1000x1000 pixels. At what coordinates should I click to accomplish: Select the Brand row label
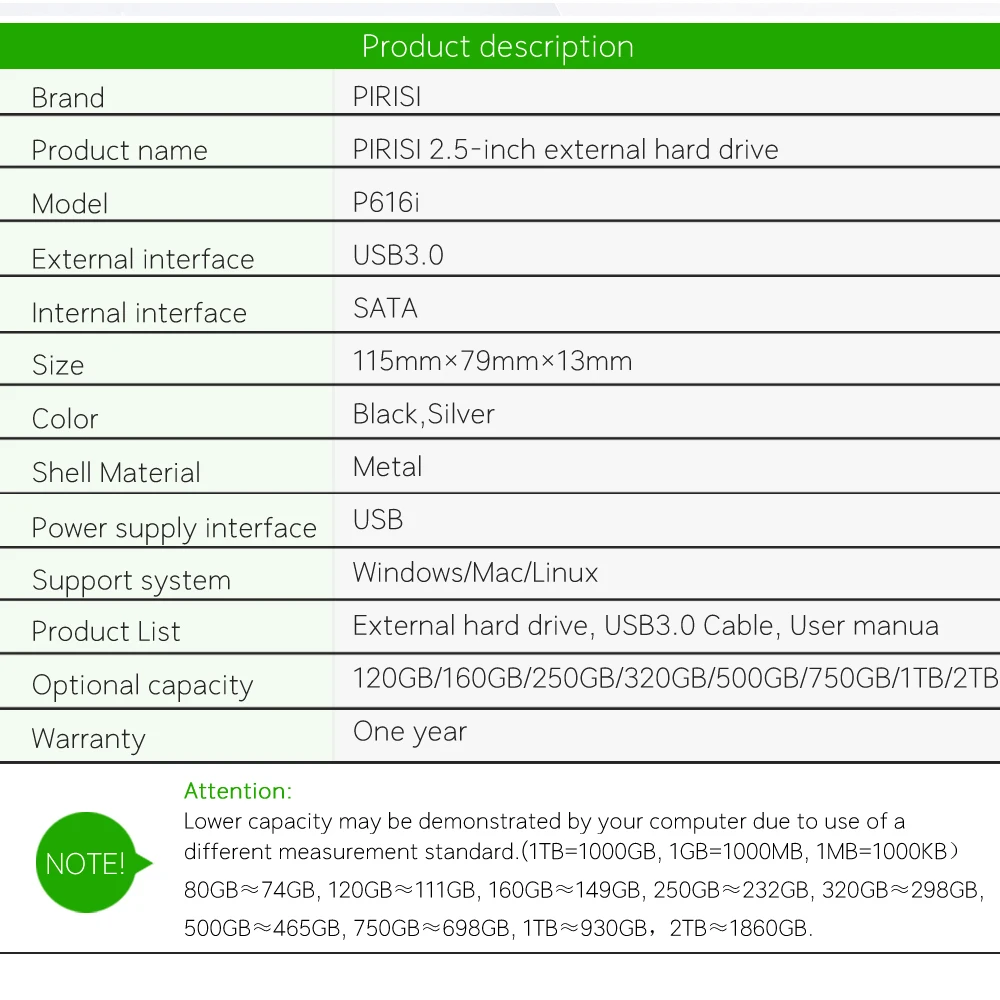pos(68,98)
